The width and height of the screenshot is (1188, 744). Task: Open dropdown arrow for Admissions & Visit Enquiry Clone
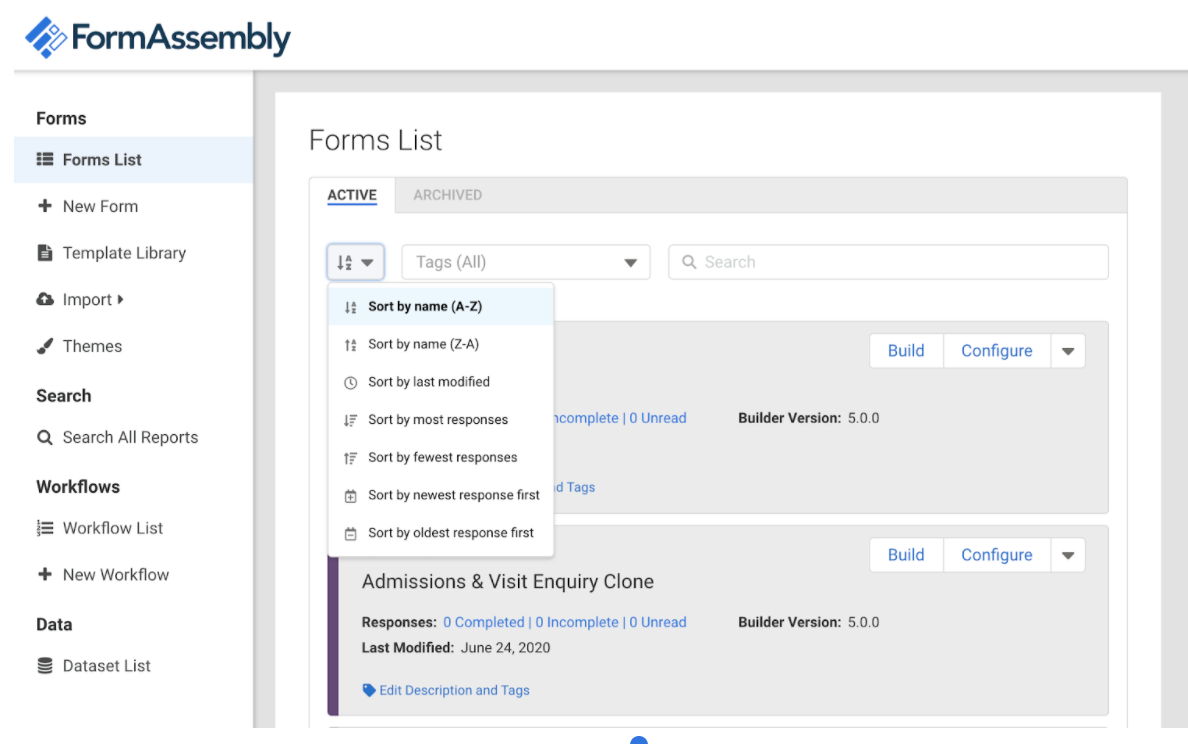pos(1068,555)
